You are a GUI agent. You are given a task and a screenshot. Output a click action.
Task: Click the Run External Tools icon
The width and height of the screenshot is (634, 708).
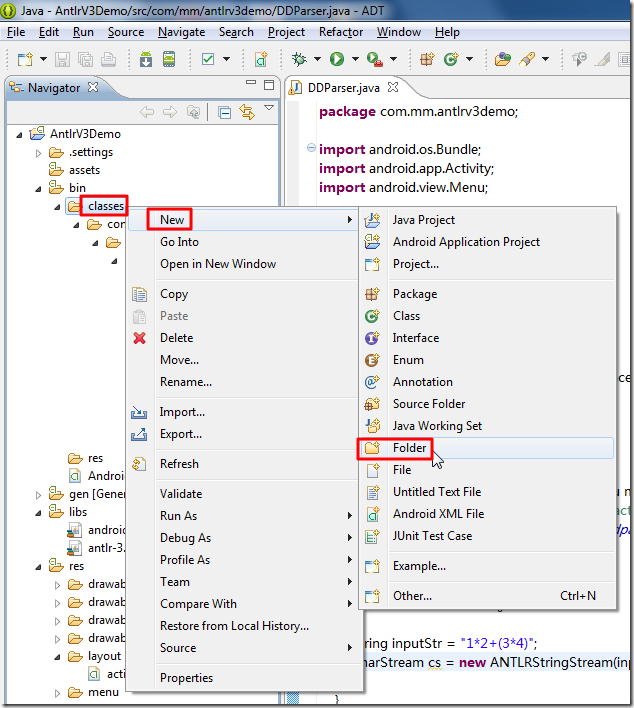coord(375,59)
